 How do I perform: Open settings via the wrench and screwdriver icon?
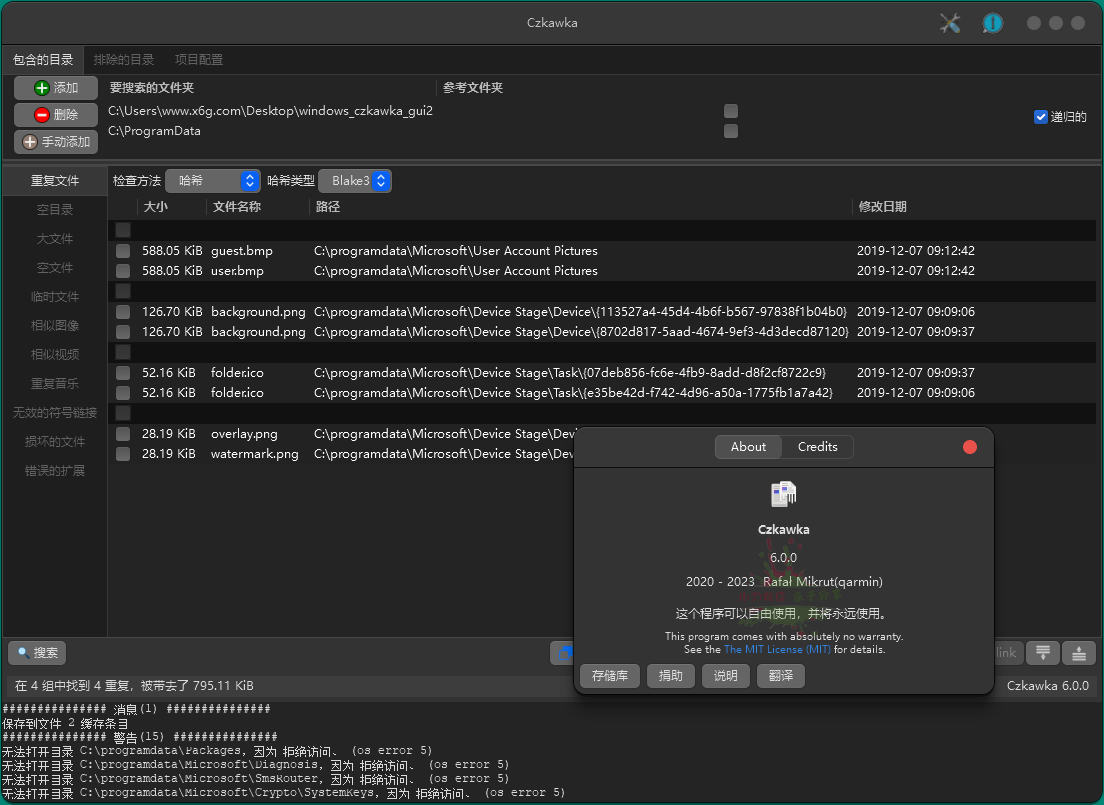(x=948, y=22)
